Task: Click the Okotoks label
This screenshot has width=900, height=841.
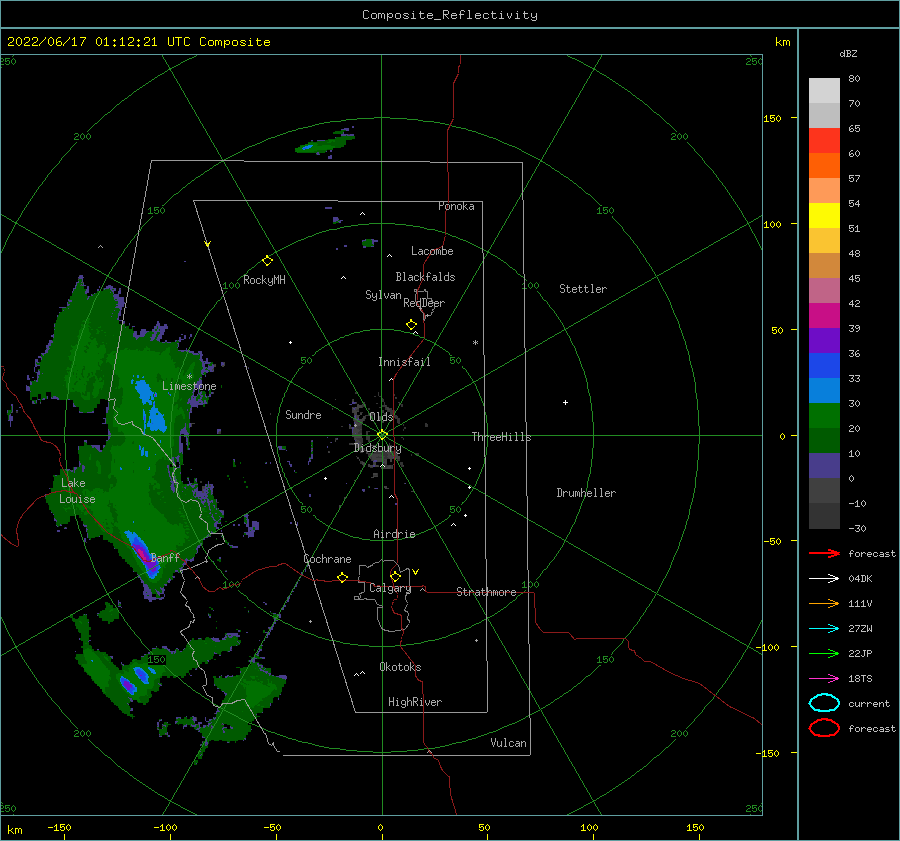Action: [400, 667]
